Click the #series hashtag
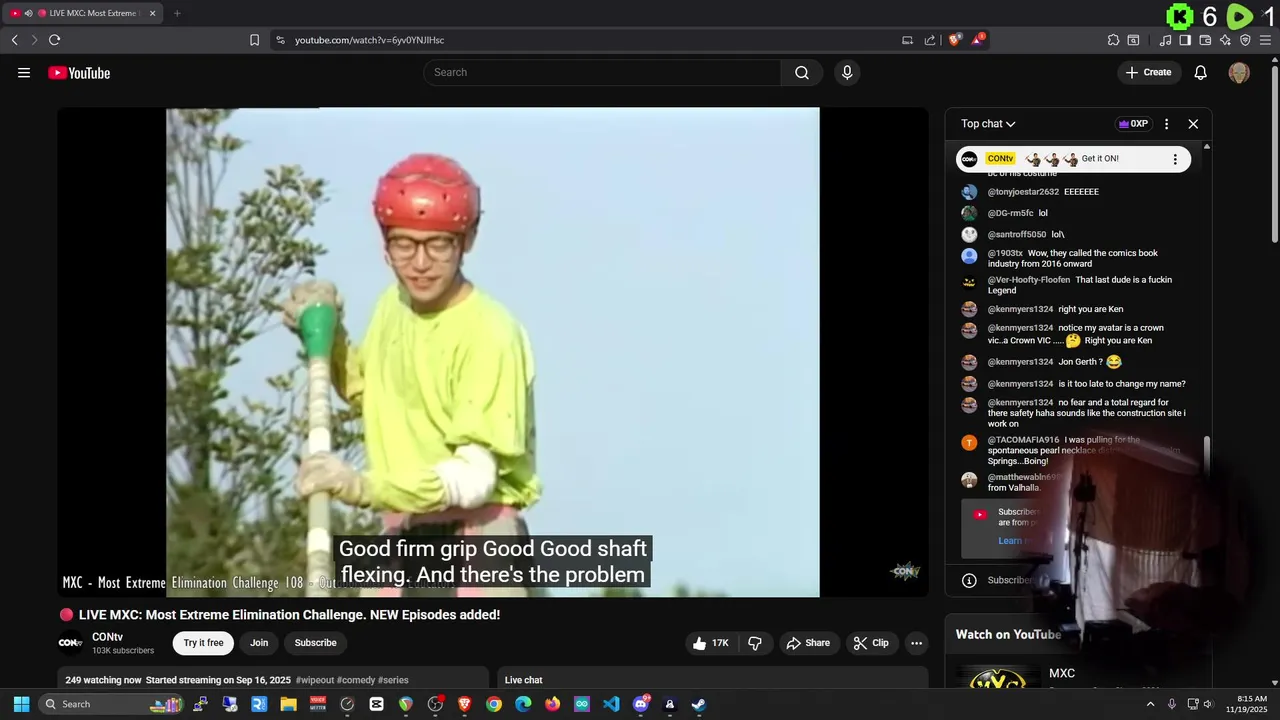 click(393, 680)
